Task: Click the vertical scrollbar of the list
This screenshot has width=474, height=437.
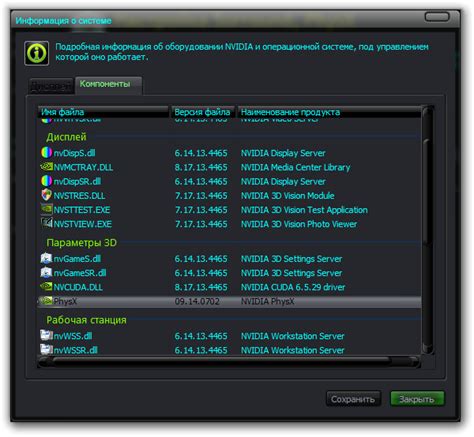Action: point(427,230)
